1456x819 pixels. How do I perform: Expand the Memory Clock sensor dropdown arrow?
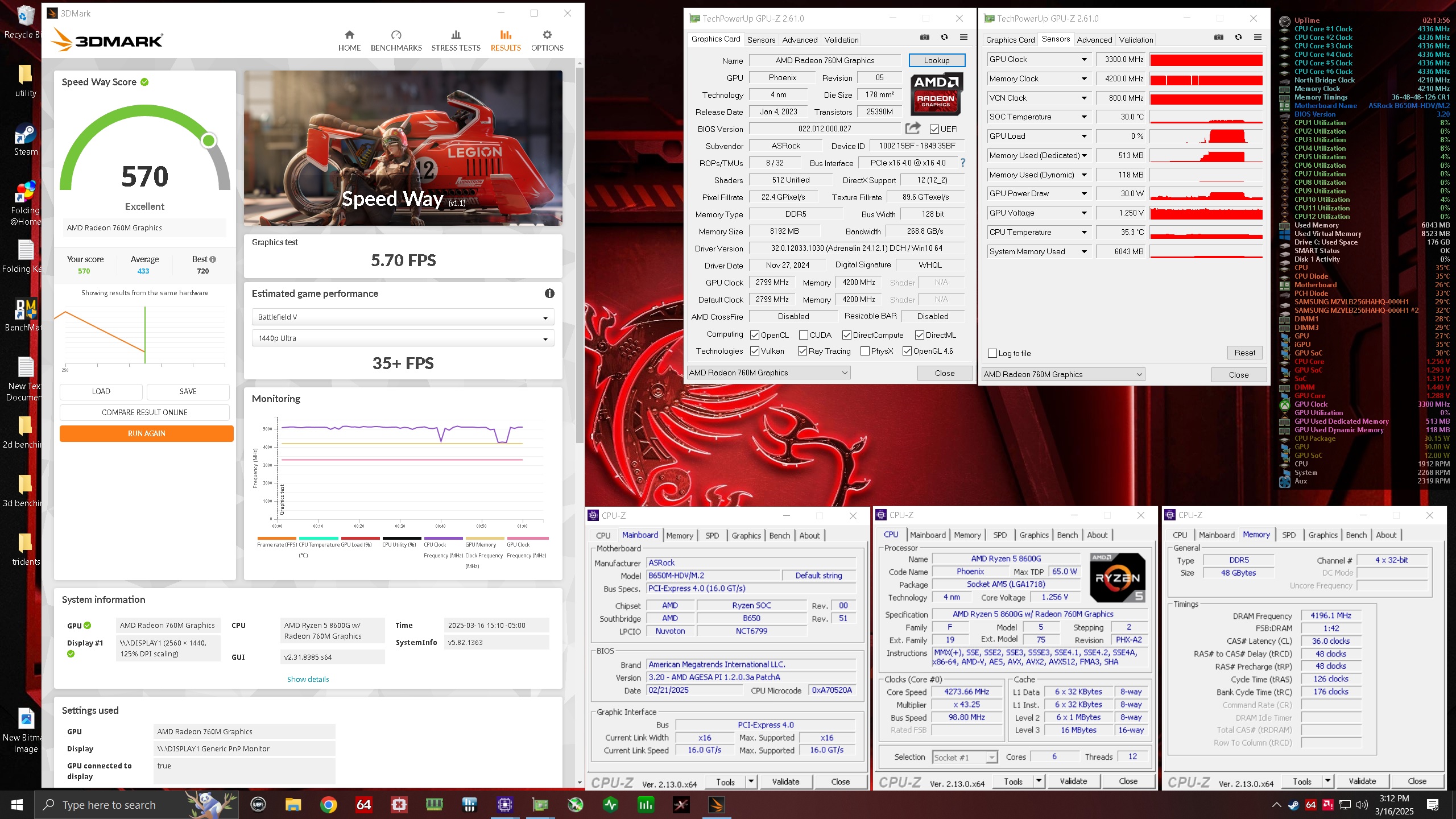click(1084, 78)
